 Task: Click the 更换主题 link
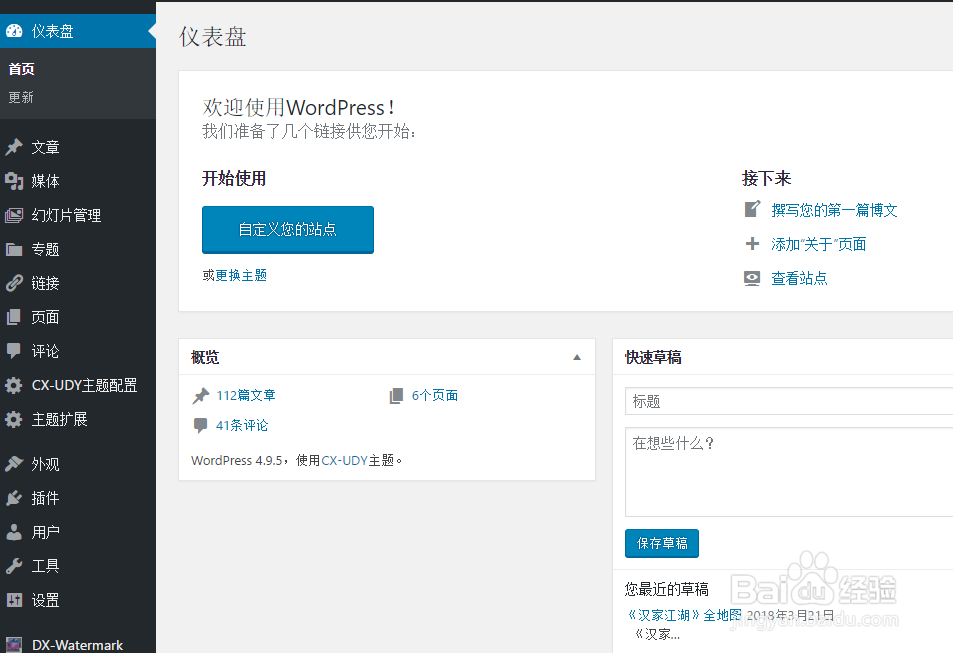pos(241,275)
